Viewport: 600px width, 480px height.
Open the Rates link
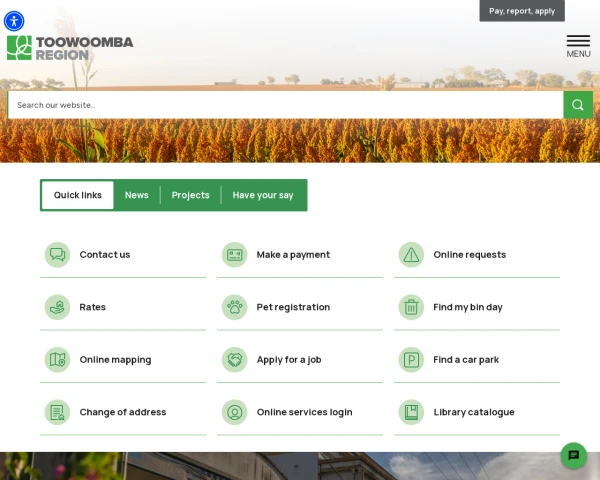pyautogui.click(x=93, y=307)
